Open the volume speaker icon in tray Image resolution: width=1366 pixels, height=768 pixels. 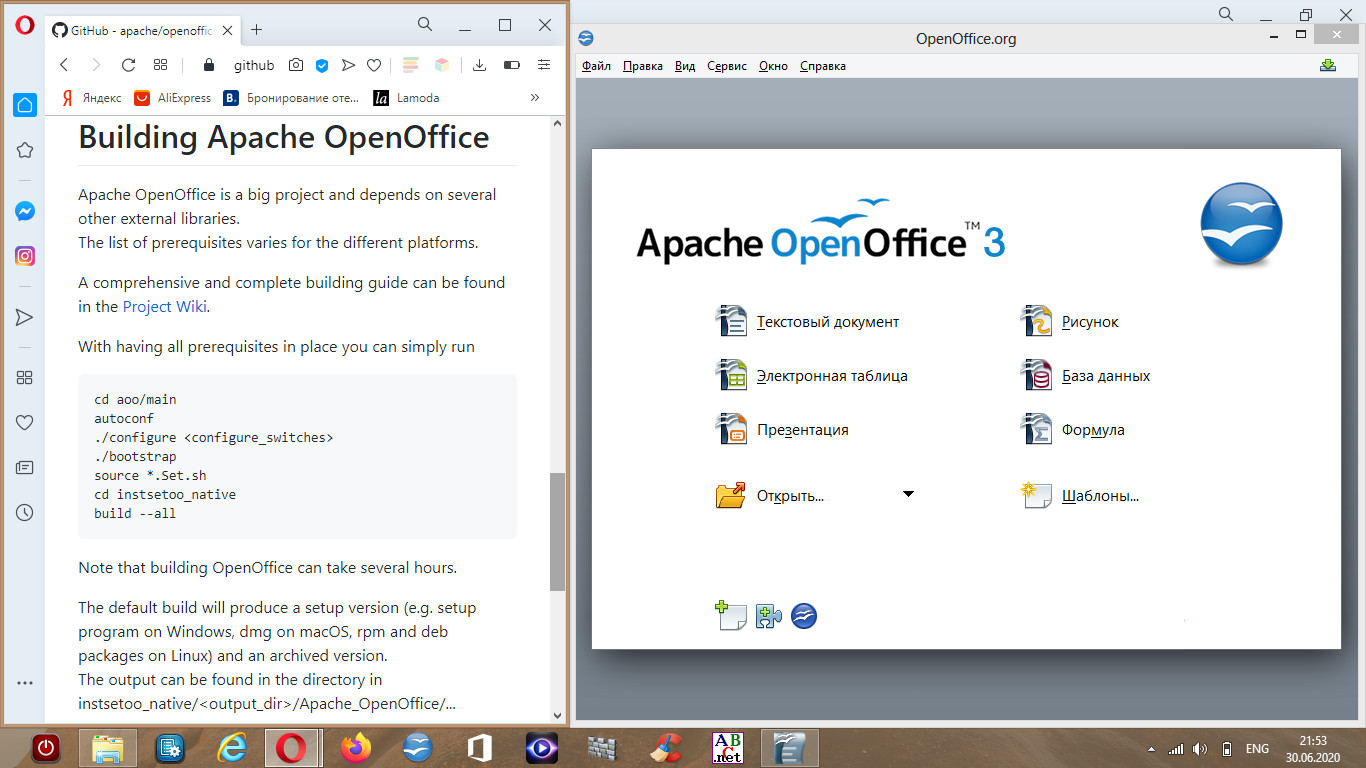(1200, 749)
